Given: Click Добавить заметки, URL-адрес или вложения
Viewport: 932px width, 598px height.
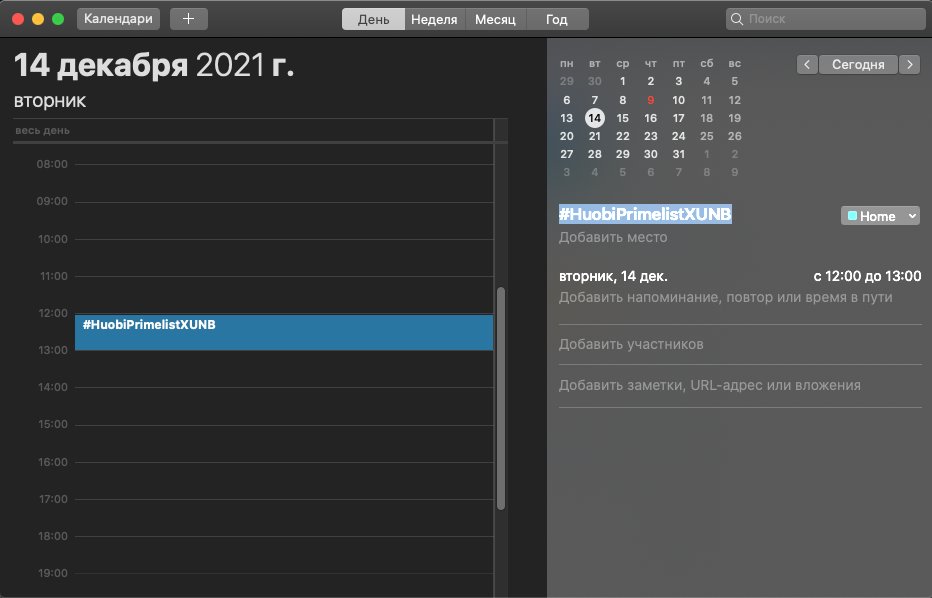Looking at the screenshot, I should click(710, 385).
